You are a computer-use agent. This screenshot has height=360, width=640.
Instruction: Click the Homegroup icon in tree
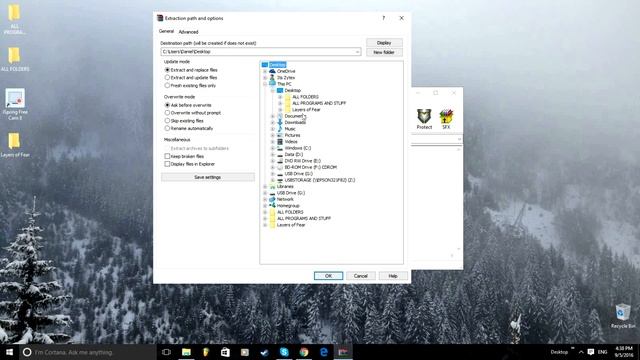tap(272, 206)
